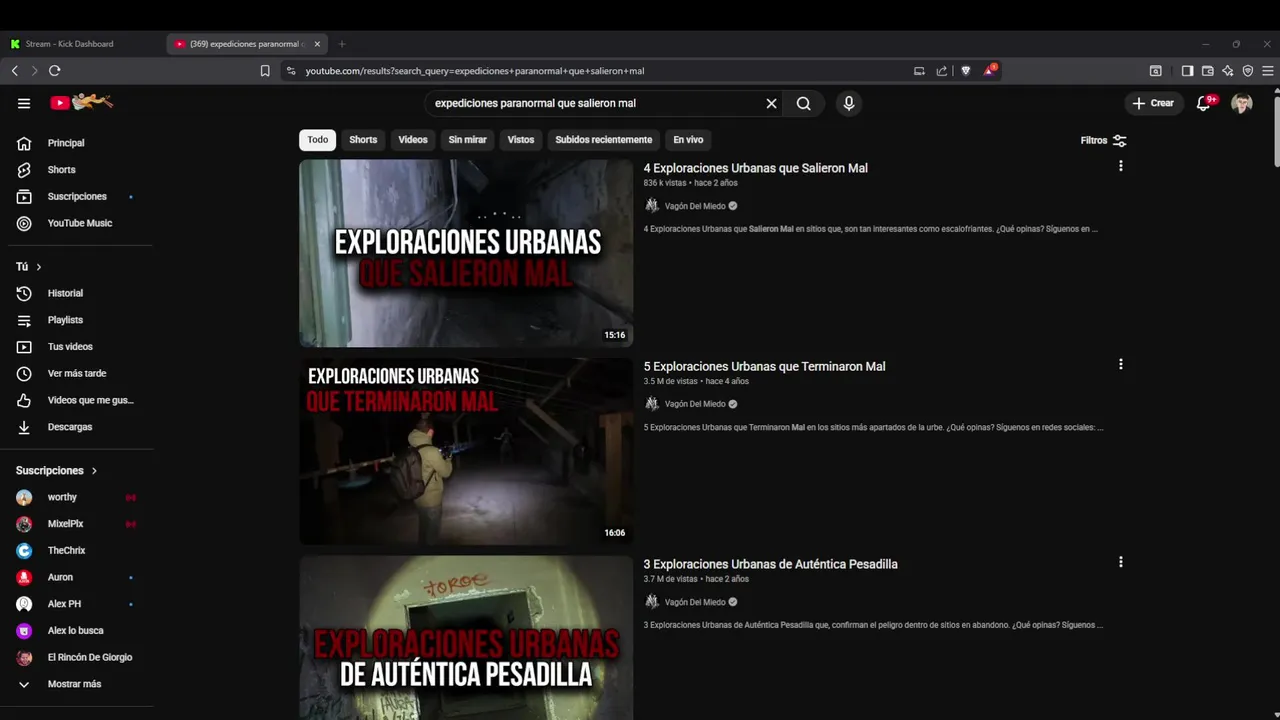The height and width of the screenshot is (720, 1280).
Task: Click the share page icon in address bar
Action: pos(941,71)
